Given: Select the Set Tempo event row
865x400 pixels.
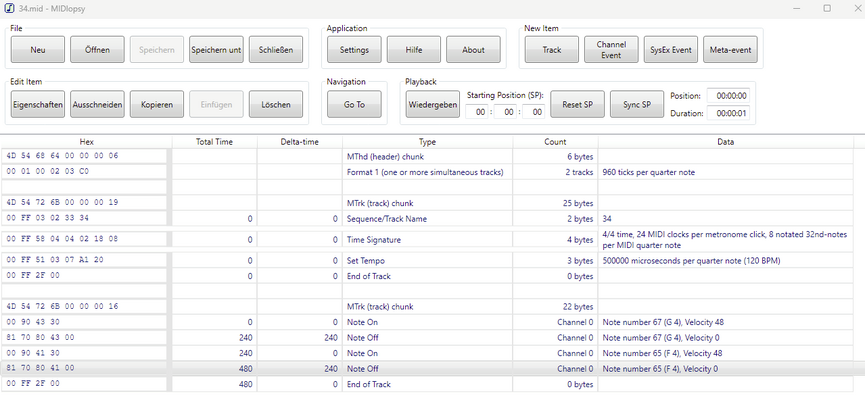Looking at the screenshot, I should tap(427, 260).
